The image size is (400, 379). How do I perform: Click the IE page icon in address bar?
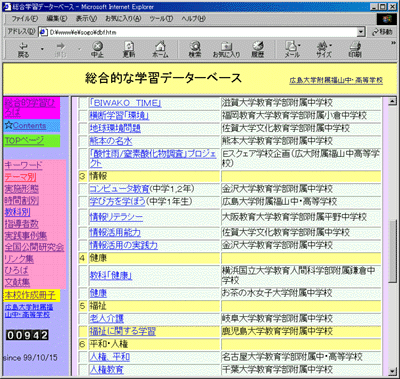[43, 32]
